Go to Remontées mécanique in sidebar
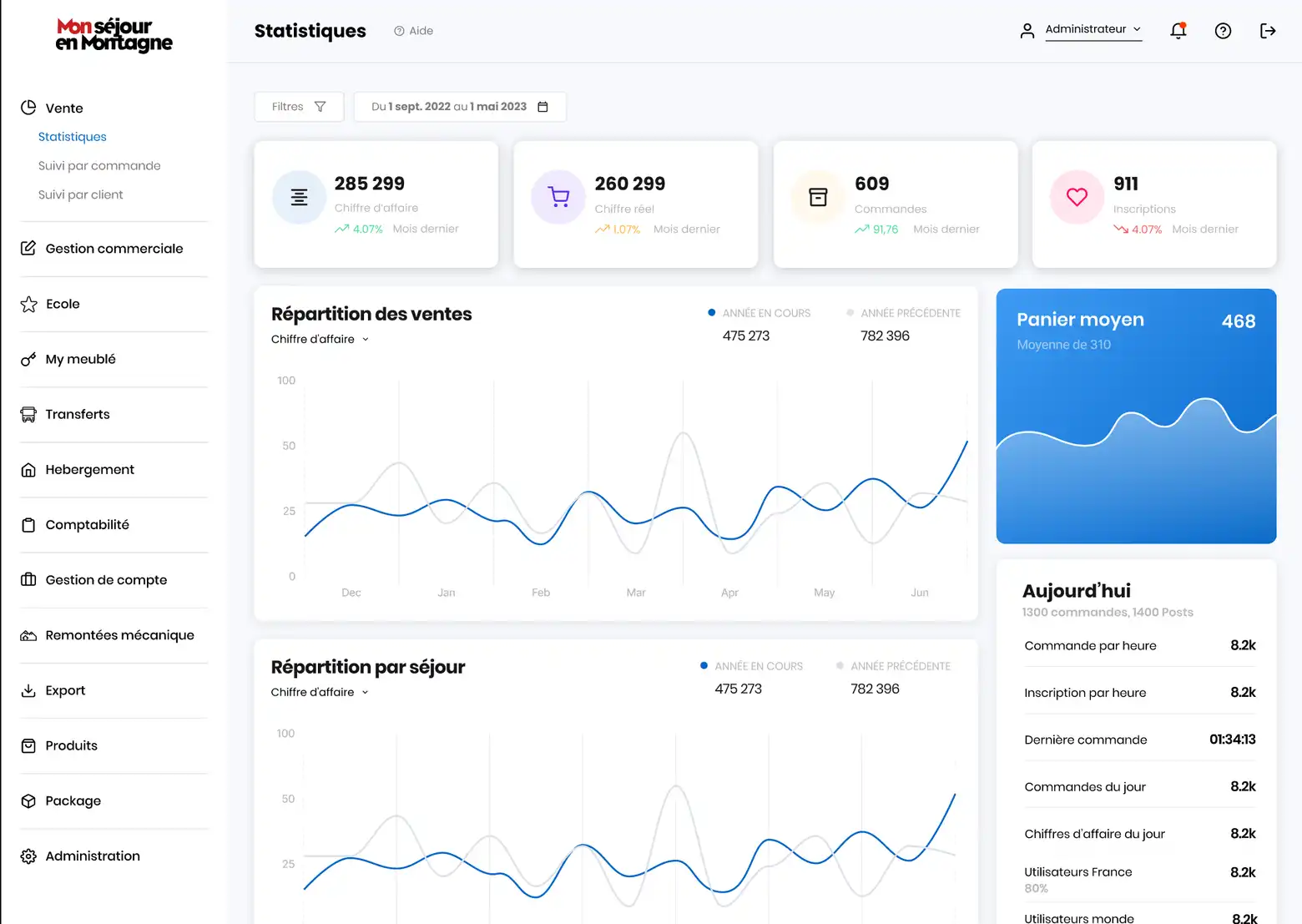 click(119, 635)
